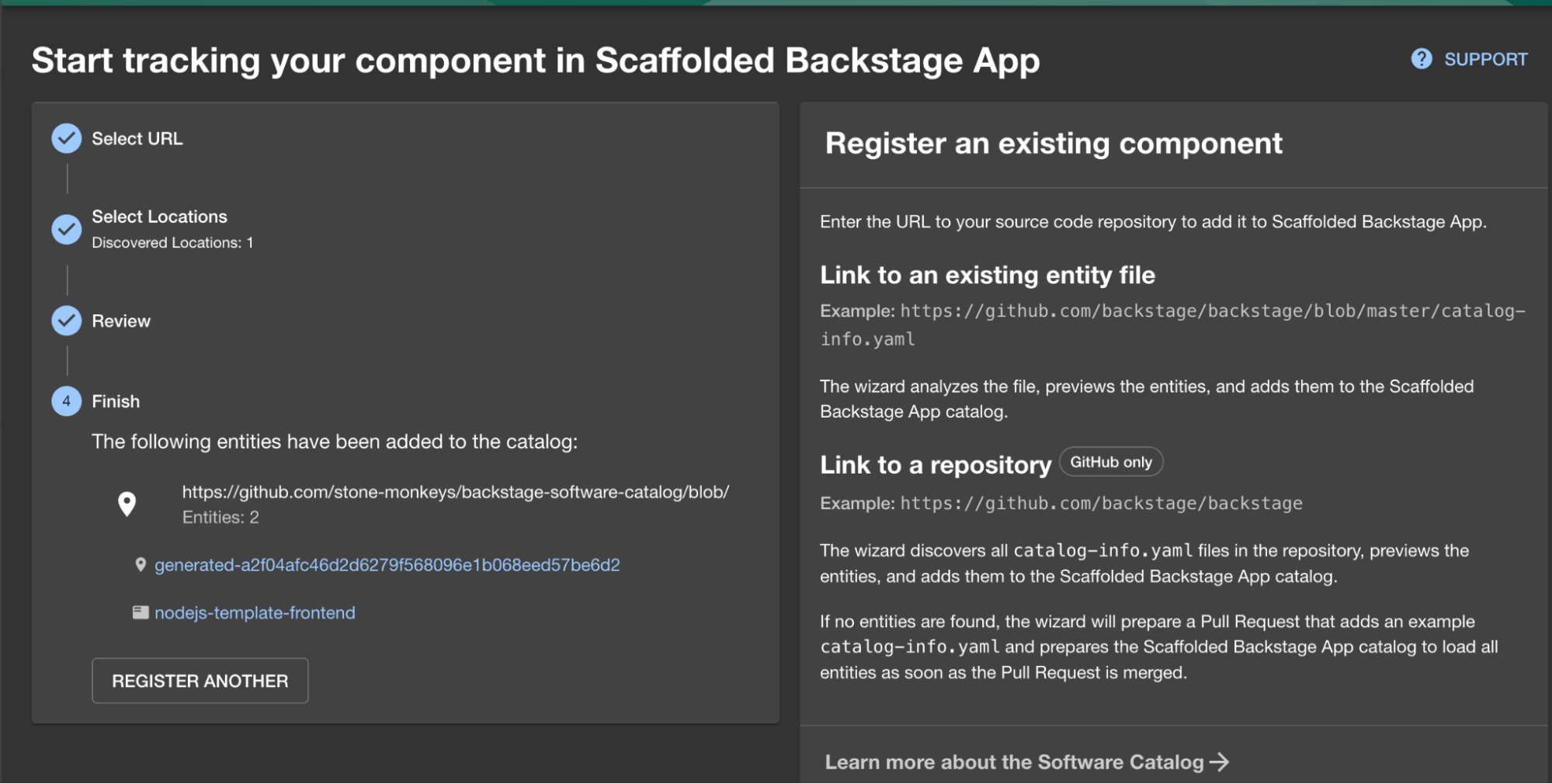This screenshot has width=1552, height=784.
Task: Click the small pin icon beside generated entity
Action: point(141,565)
